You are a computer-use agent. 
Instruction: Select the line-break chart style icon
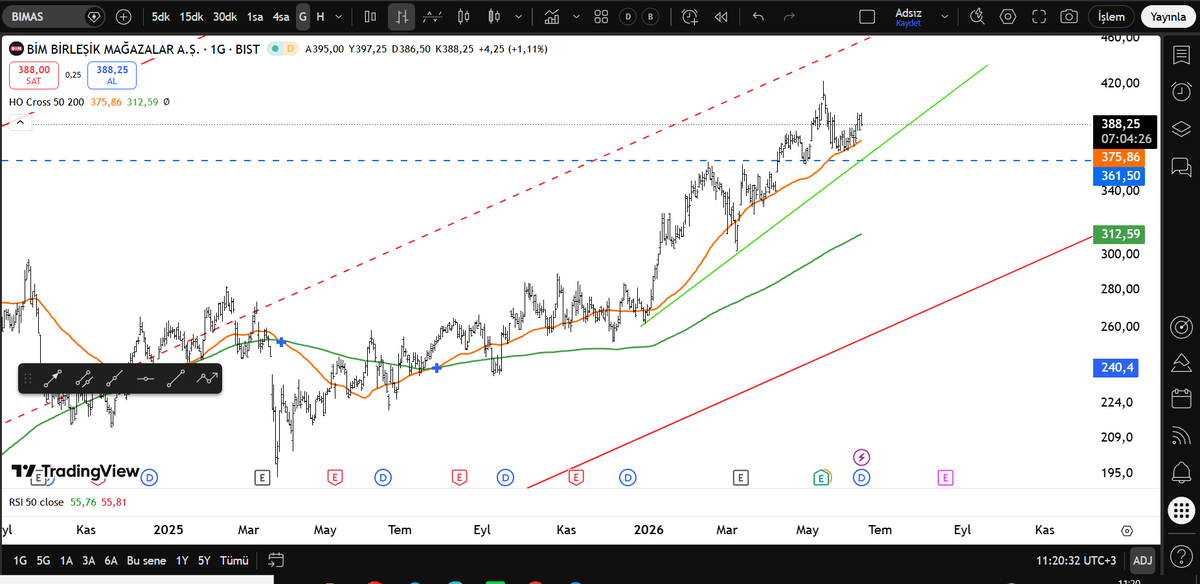[x=433, y=17]
